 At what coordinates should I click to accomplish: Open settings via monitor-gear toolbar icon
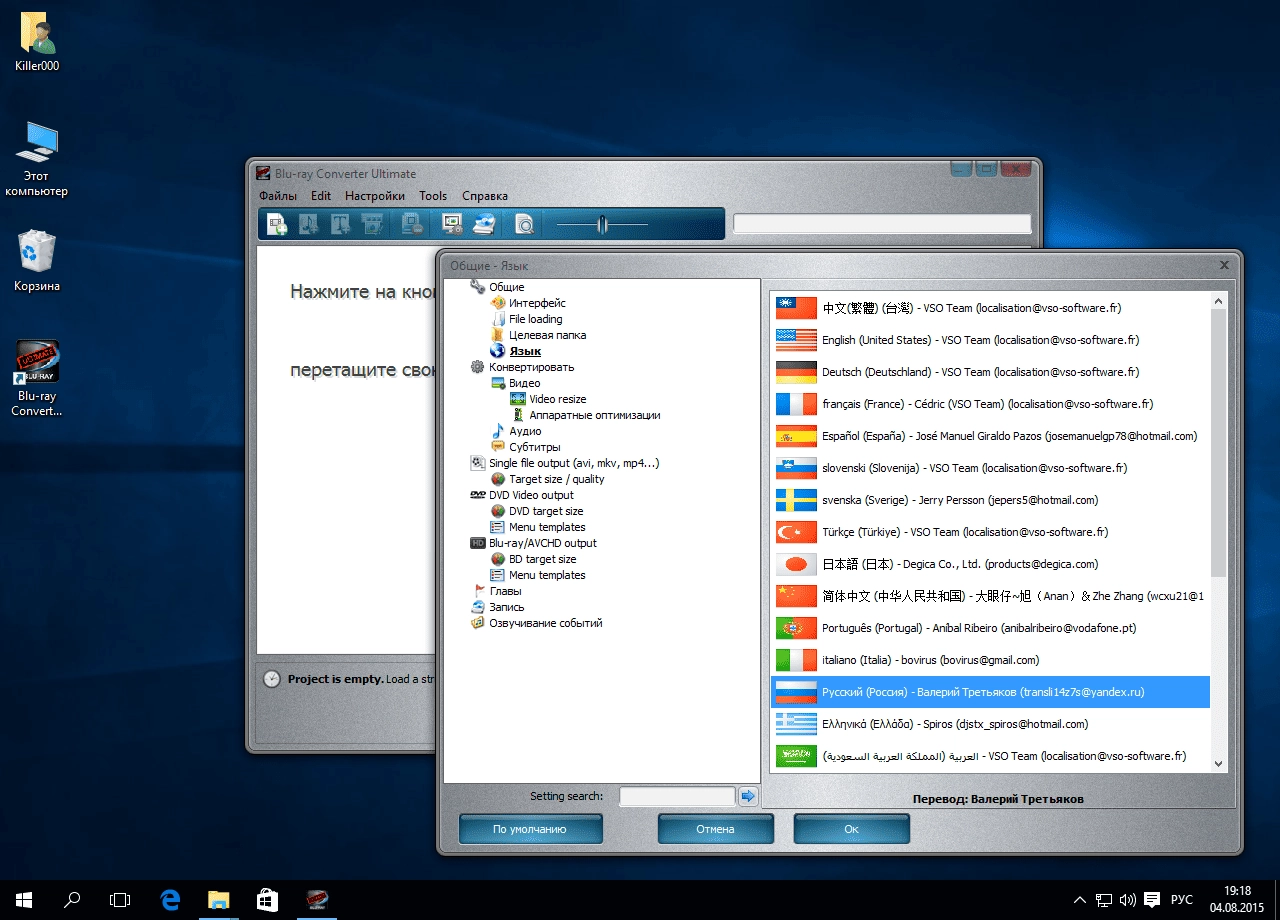click(x=452, y=225)
